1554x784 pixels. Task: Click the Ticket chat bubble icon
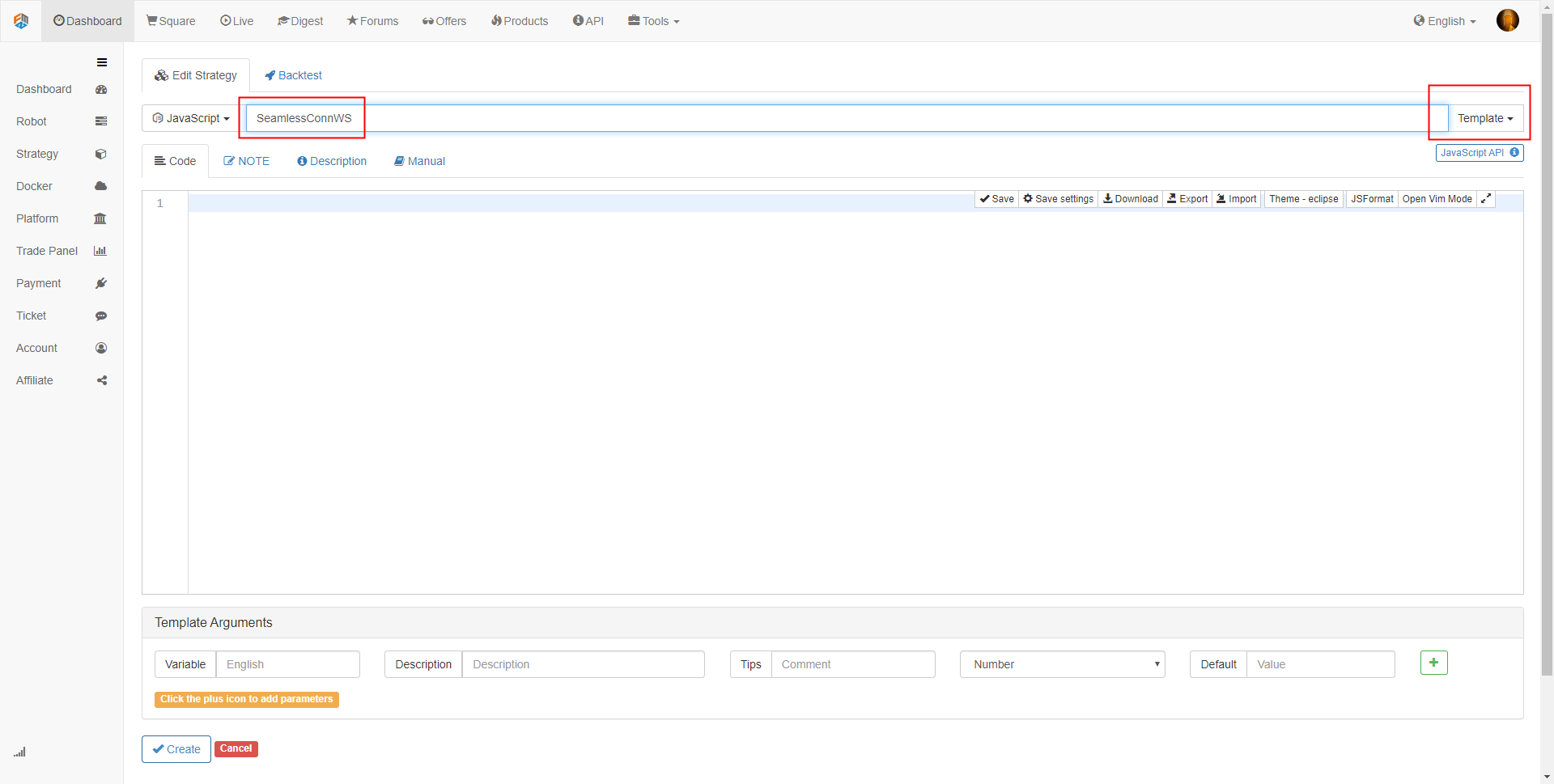coord(101,316)
